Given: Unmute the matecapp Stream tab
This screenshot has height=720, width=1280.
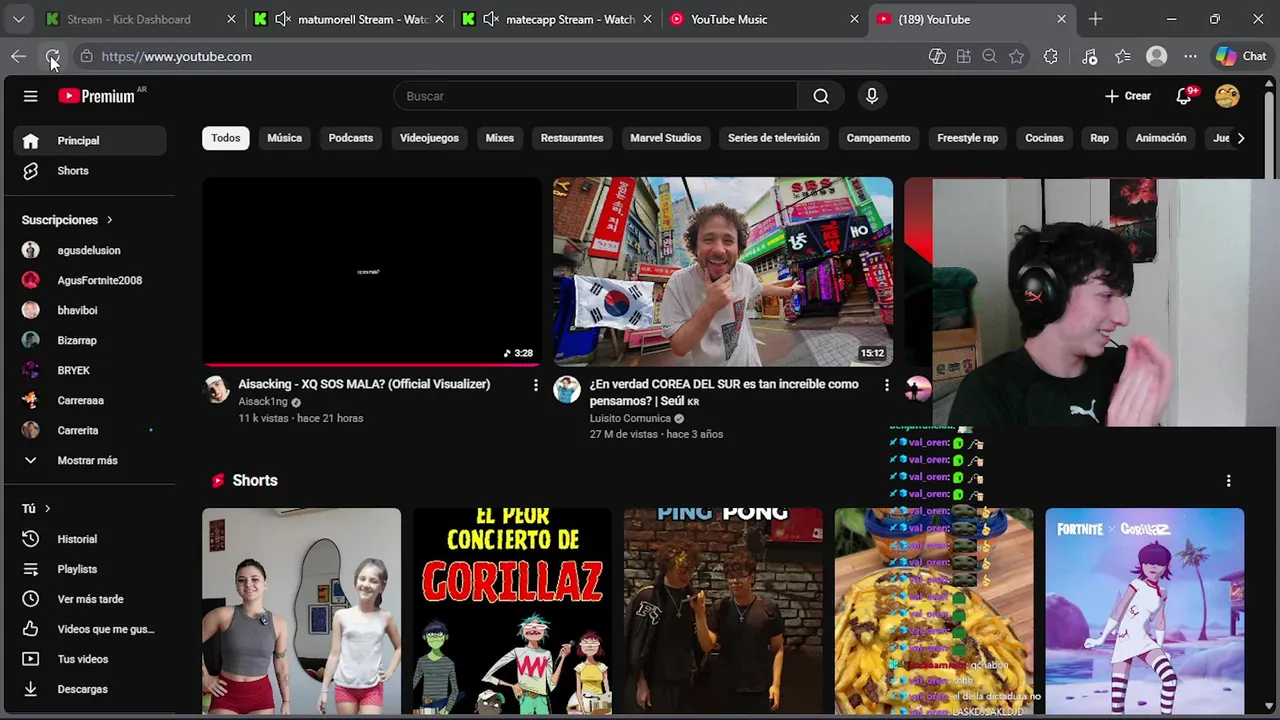Looking at the screenshot, I should pos(491,19).
